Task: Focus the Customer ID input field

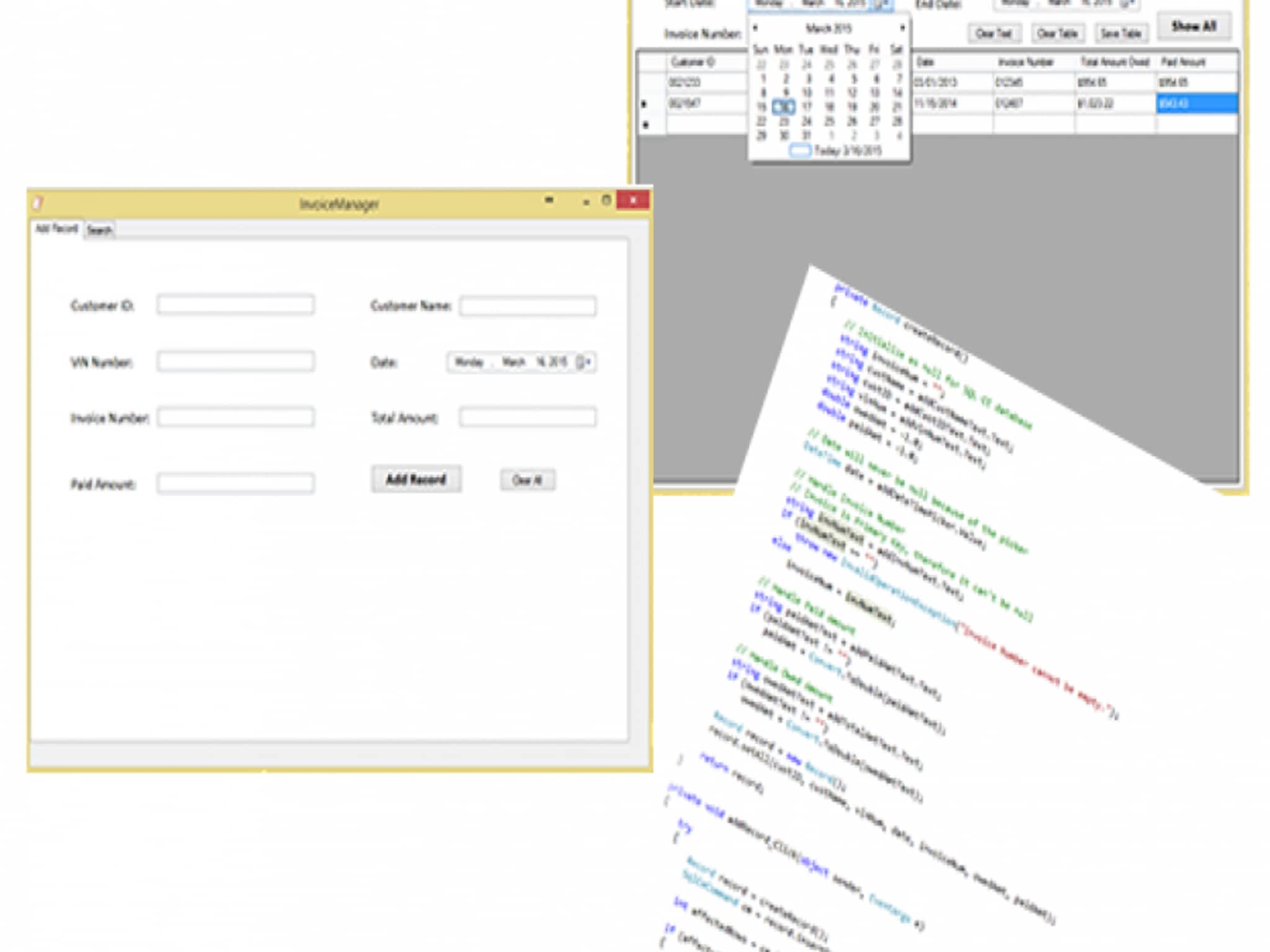Action: click(235, 305)
